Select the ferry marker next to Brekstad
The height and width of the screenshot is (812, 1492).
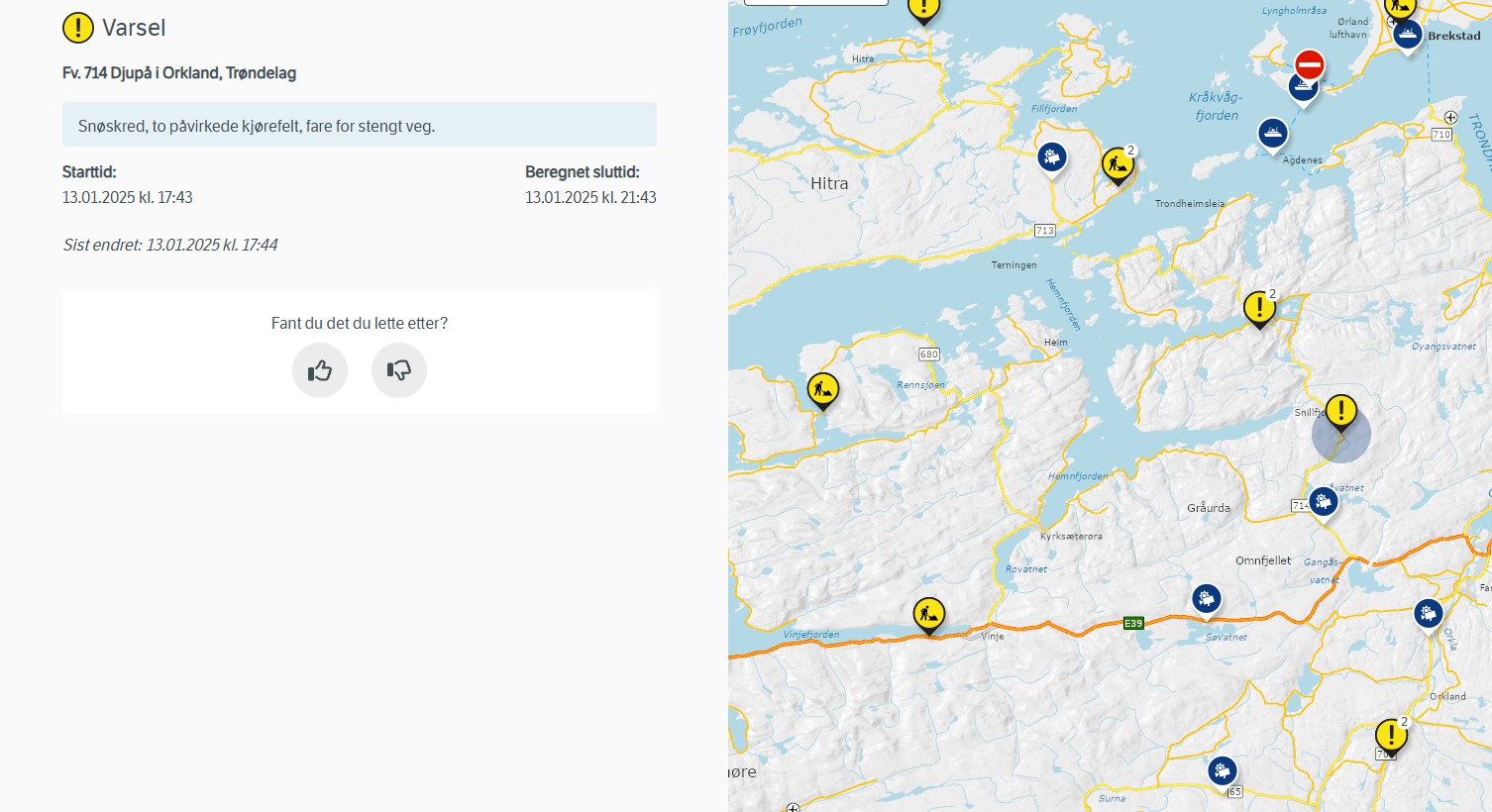coord(1407,35)
